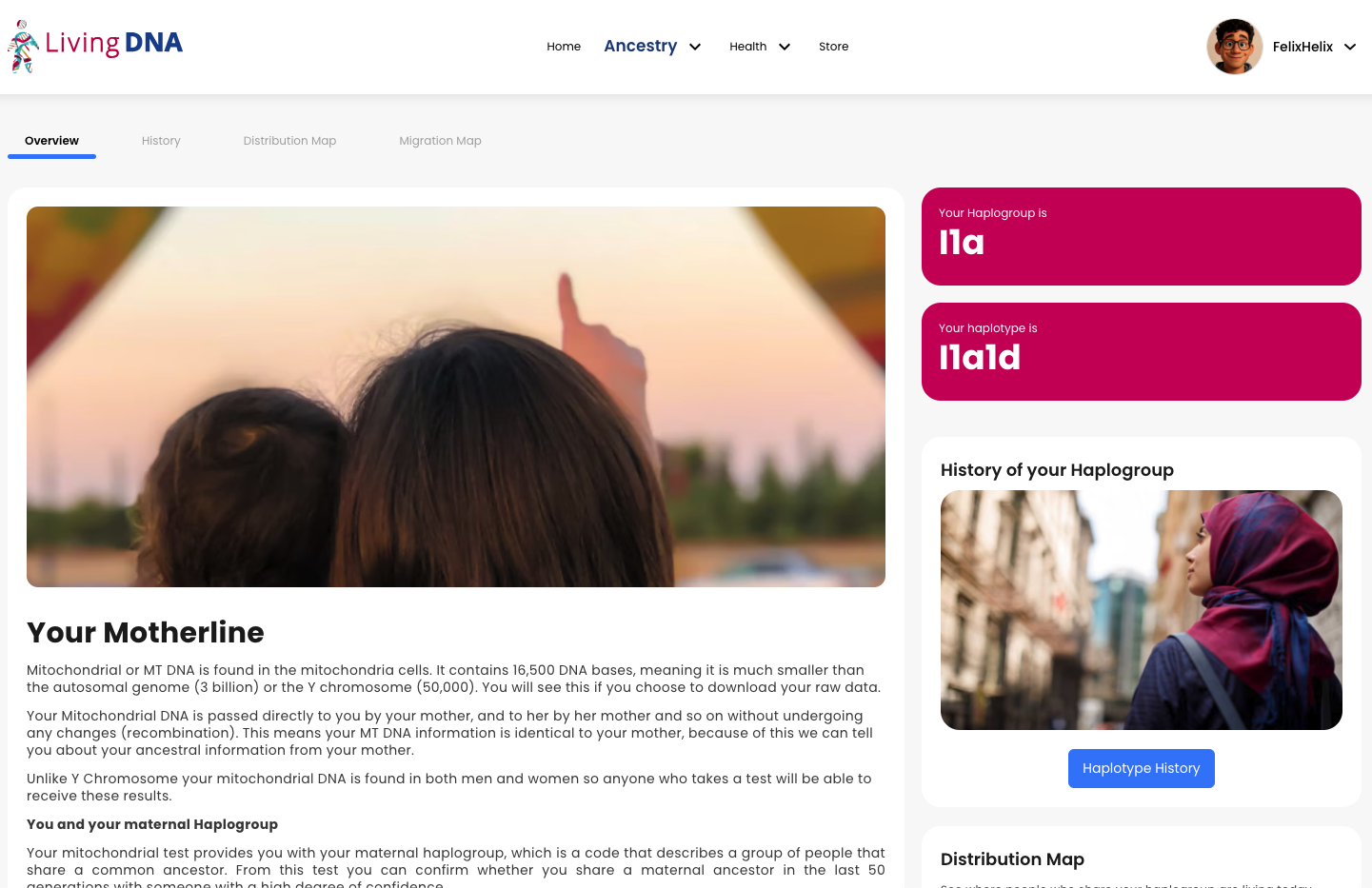The image size is (1372, 888).
Task: Switch to the Distribution Map tab
Action: [289, 141]
